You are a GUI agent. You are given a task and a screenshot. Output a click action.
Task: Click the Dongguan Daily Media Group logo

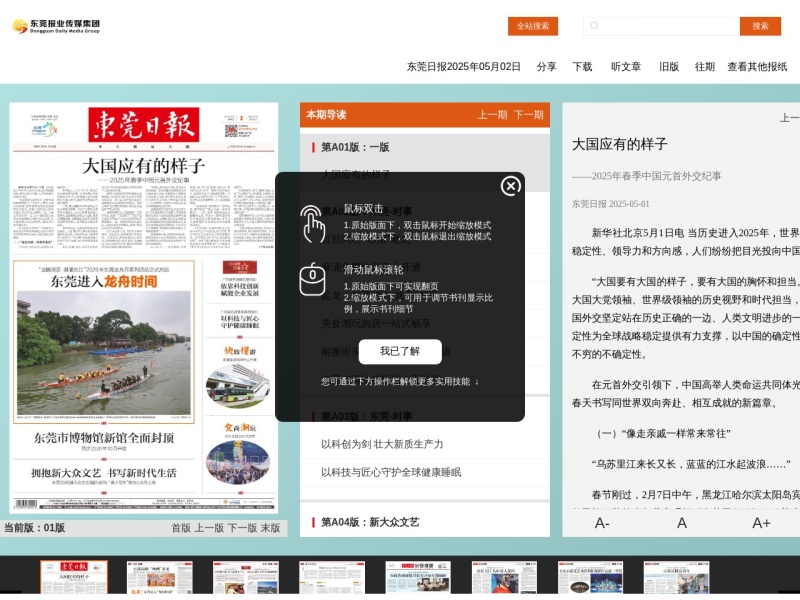[x=56, y=26]
